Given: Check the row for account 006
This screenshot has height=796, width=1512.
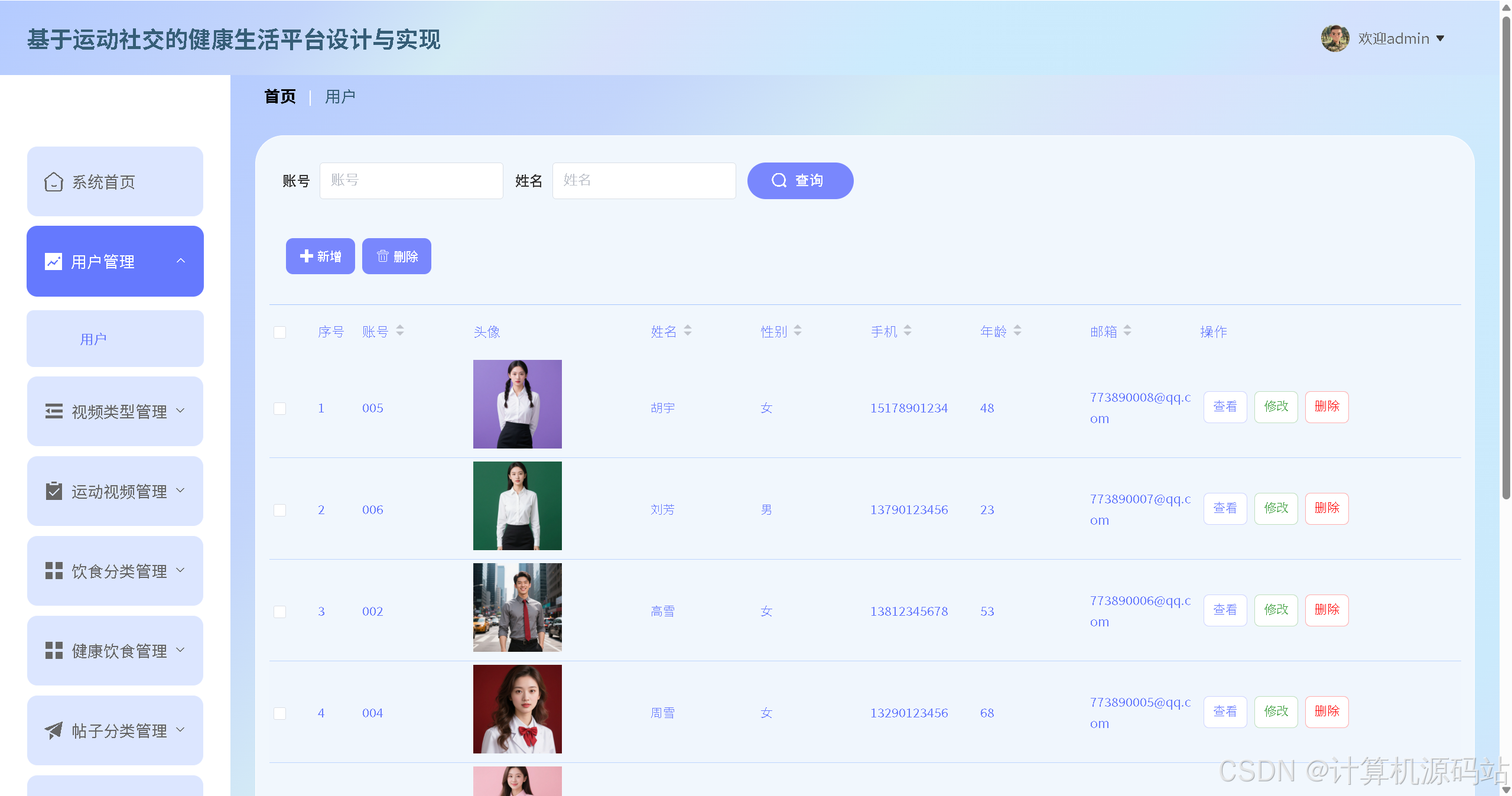Looking at the screenshot, I should [280, 510].
